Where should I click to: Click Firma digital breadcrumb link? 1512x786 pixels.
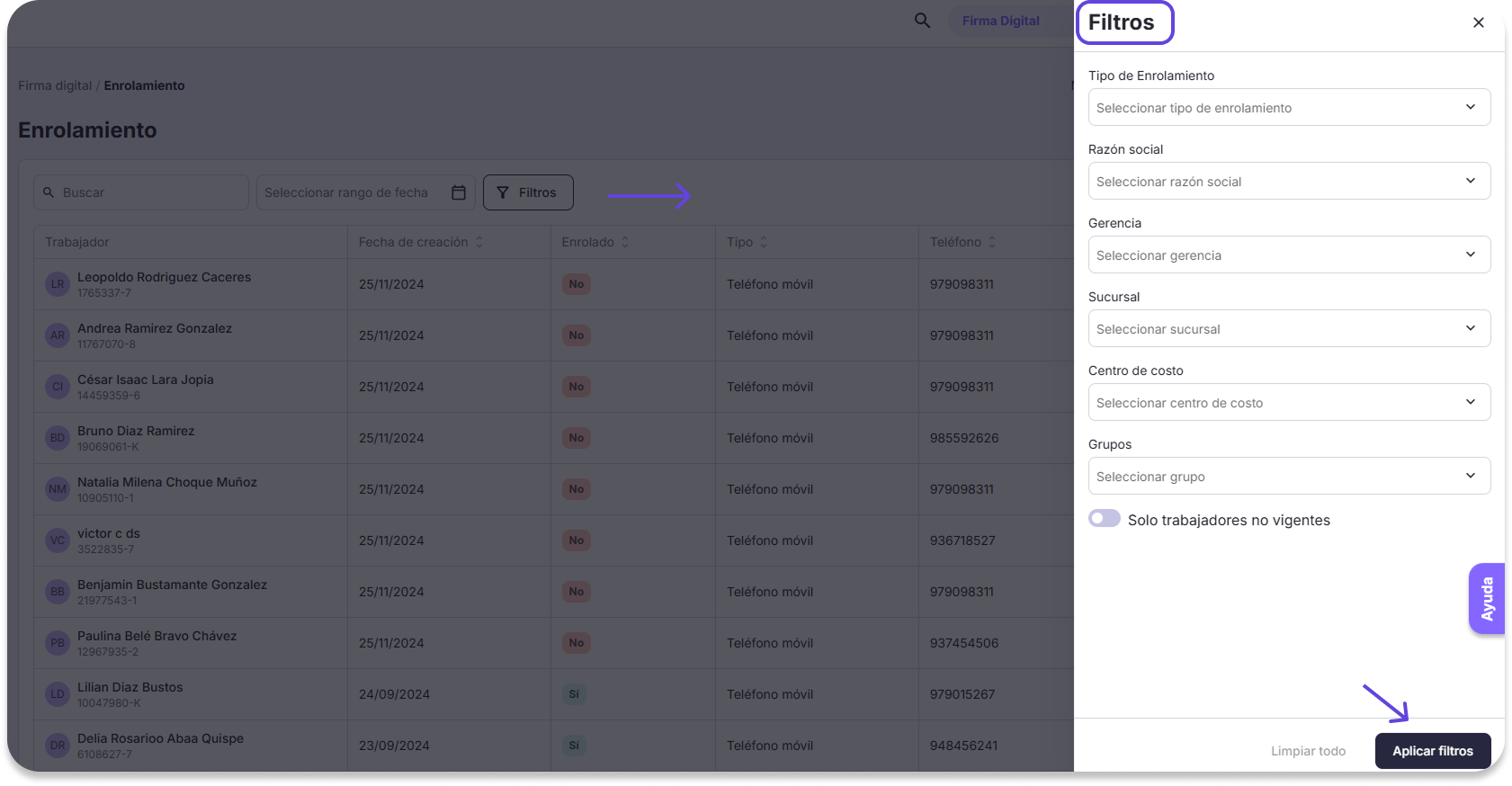pyautogui.click(x=55, y=85)
